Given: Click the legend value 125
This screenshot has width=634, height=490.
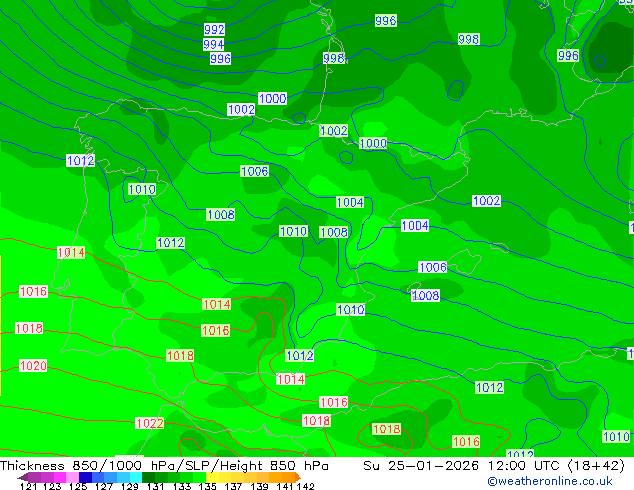Looking at the screenshot, I should pyautogui.click(x=78, y=486).
